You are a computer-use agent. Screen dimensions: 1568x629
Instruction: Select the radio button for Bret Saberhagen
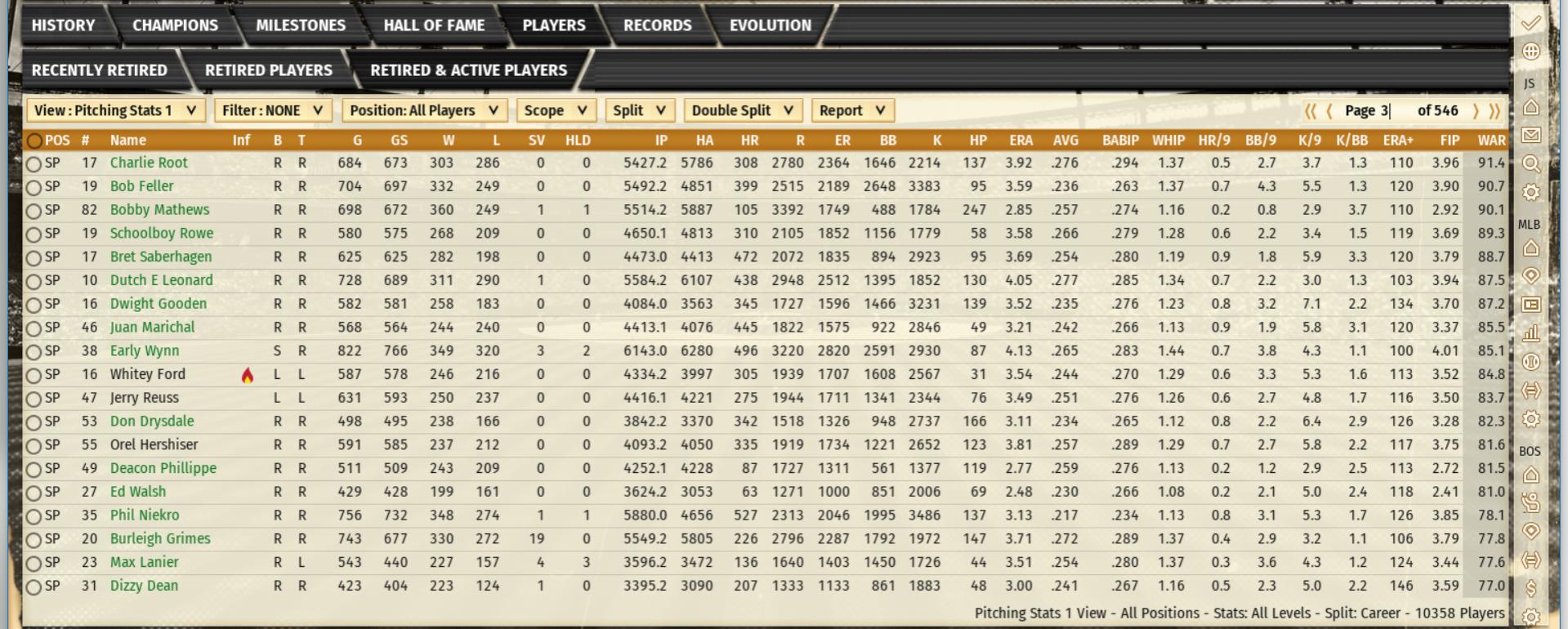click(x=34, y=258)
